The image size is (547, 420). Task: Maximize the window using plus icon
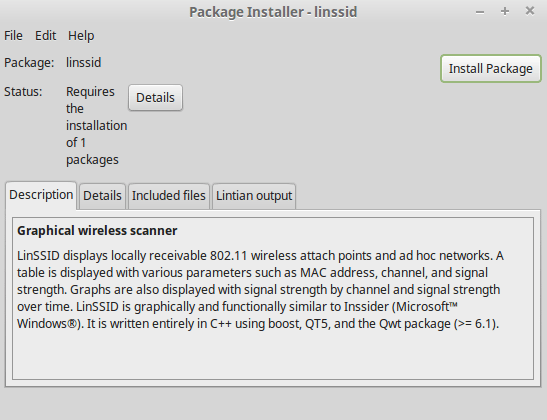click(505, 12)
